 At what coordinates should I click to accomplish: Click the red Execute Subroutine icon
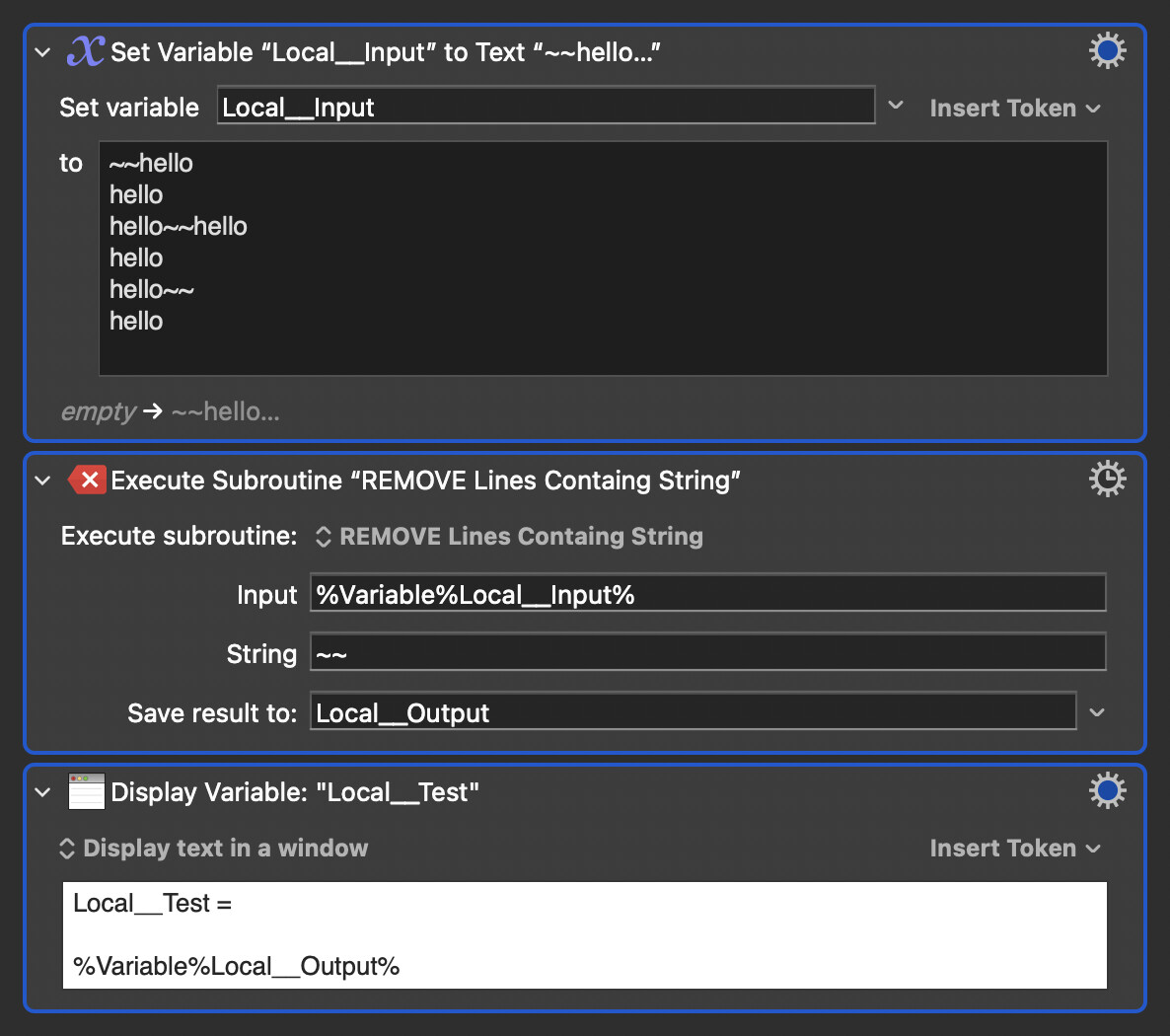pyautogui.click(x=87, y=480)
